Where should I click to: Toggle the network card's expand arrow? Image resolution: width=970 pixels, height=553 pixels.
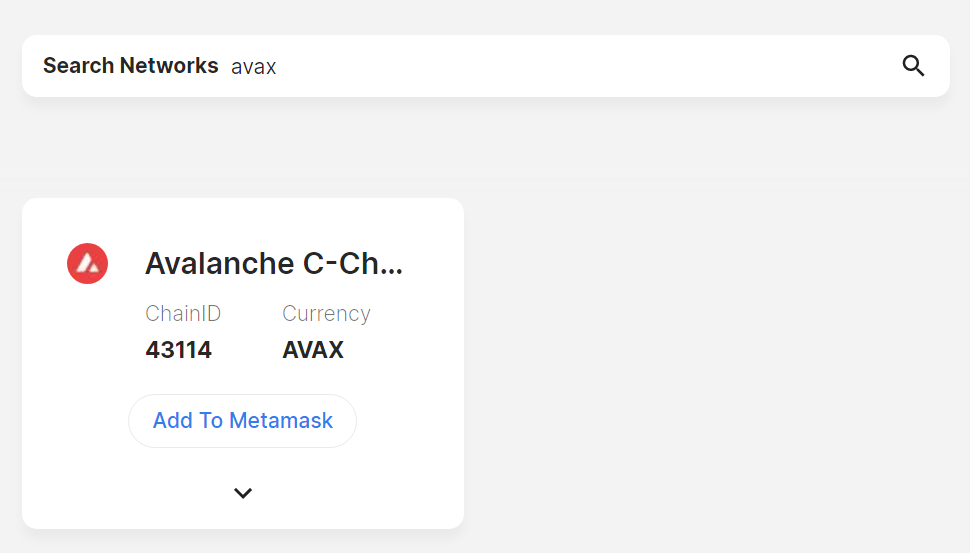click(x=243, y=493)
